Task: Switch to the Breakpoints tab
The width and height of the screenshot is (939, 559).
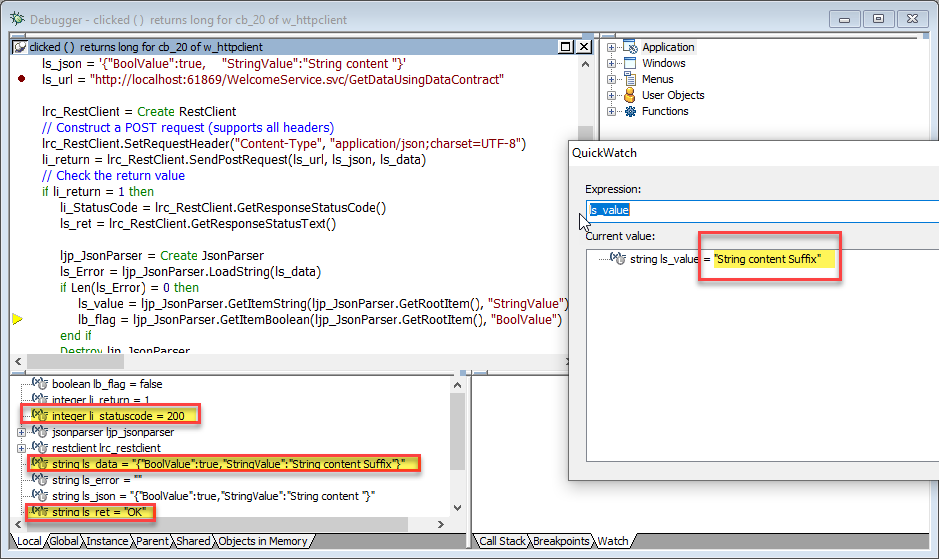Action: pyautogui.click(x=561, y=541)
